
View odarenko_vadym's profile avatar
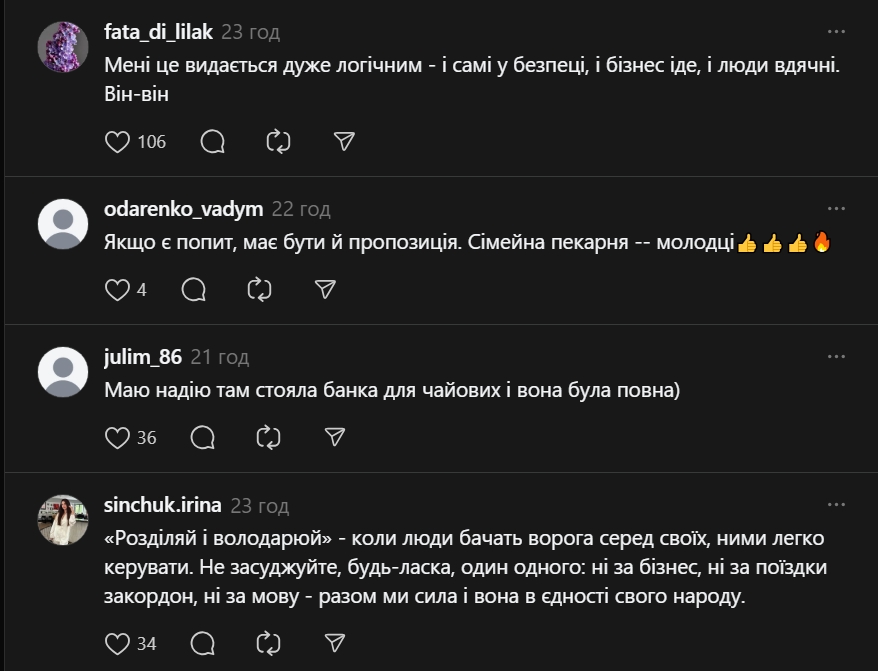pos(63,223)
